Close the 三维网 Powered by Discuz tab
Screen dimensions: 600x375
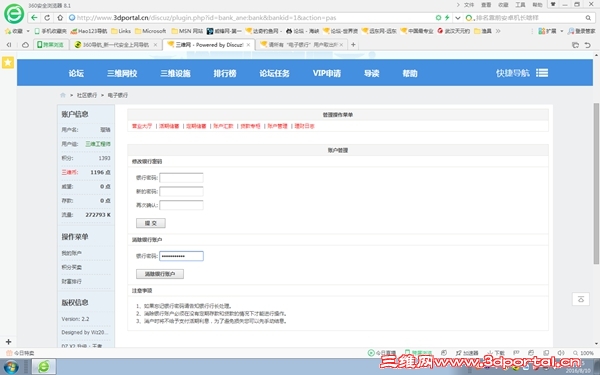pyautogui.click(x=248, y=45)
